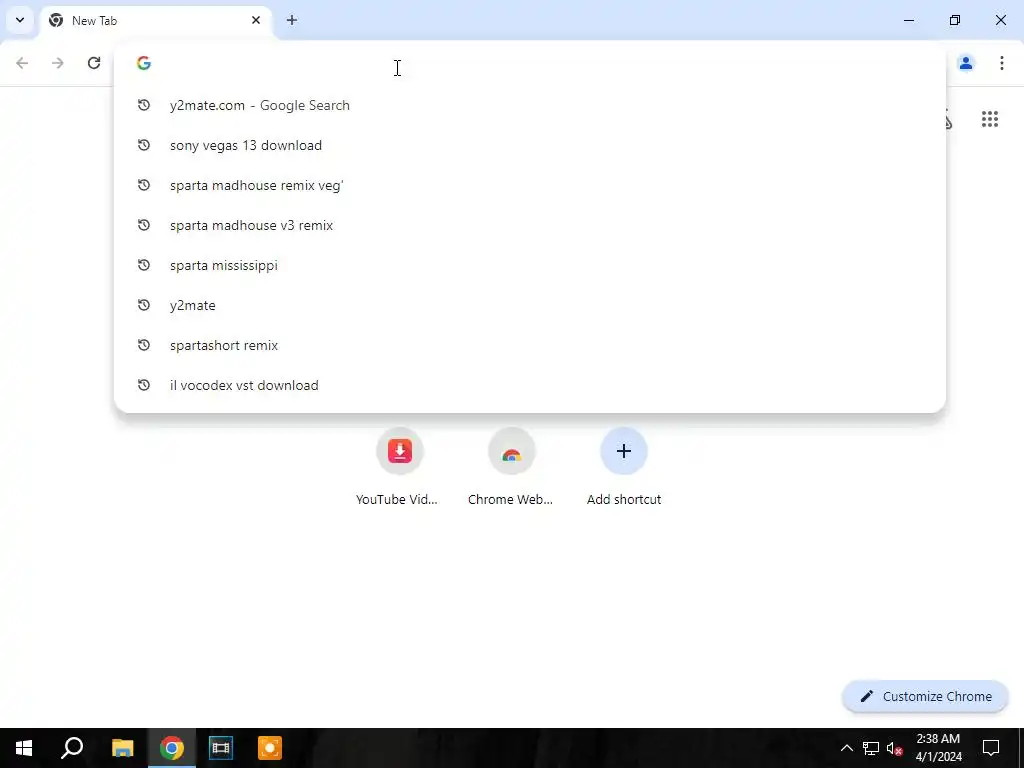Choose suggestion "y2mate.com - Google Search"
Viewport: 1024px width, 768px height.
point(530,105)
